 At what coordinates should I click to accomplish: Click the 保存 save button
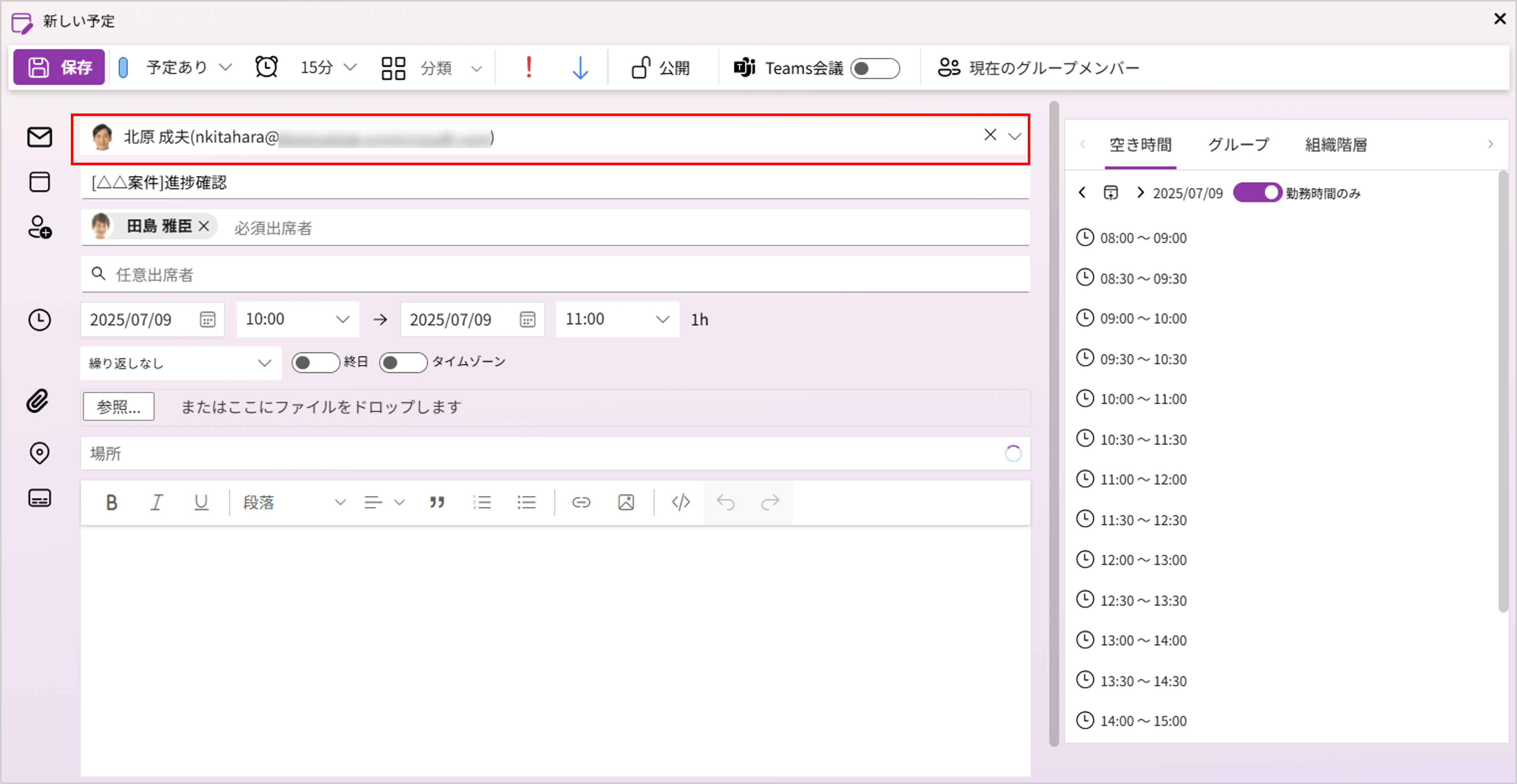click(59, 67)
